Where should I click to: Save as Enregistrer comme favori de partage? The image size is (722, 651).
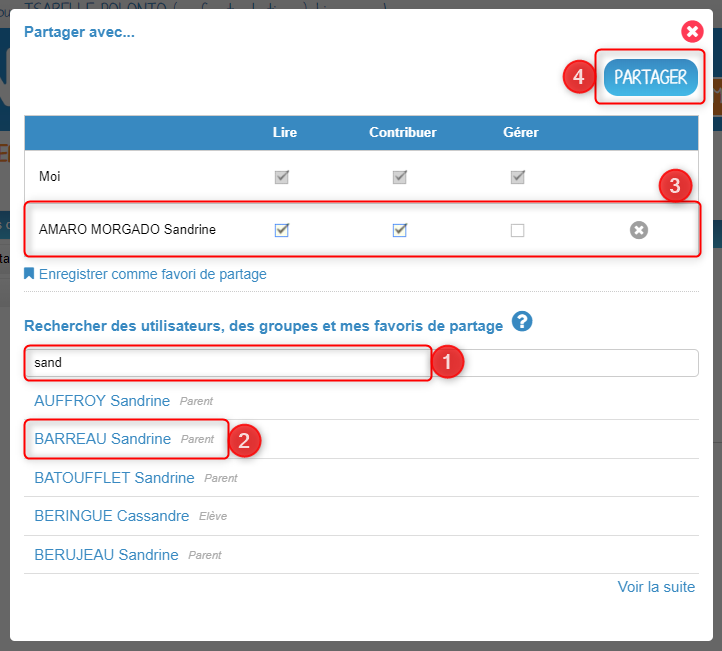click(x=152, y=274)
